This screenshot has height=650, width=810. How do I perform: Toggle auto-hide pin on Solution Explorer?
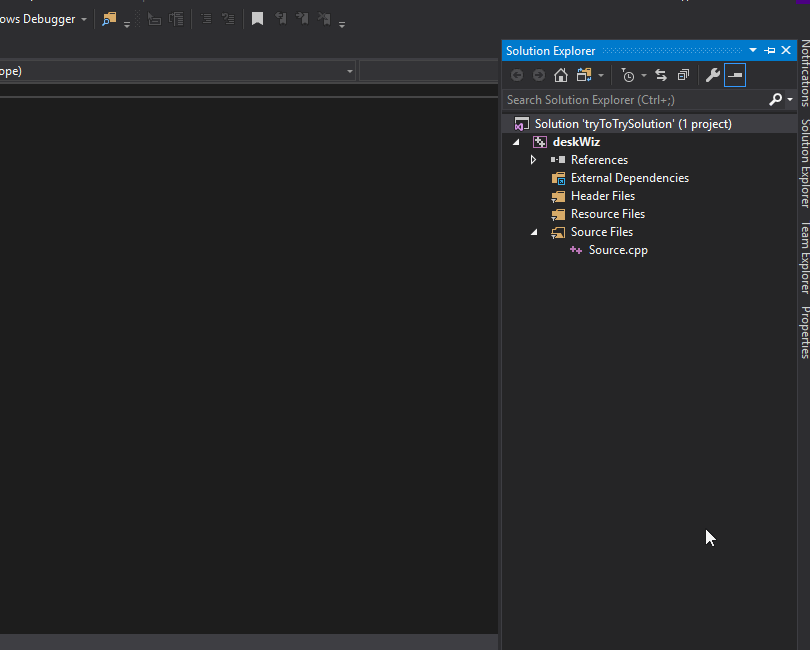769,51
